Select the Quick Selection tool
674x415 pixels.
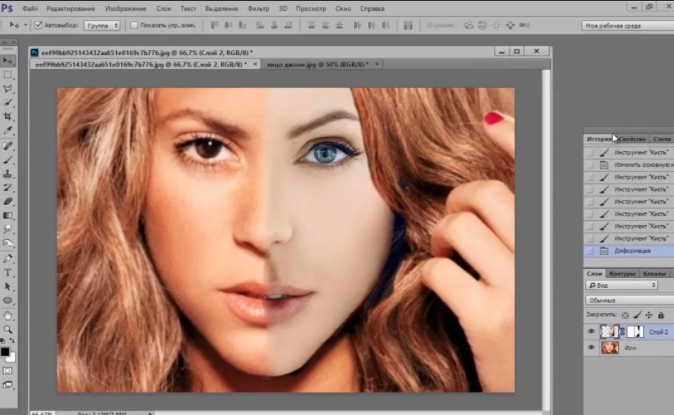(8, 102)
